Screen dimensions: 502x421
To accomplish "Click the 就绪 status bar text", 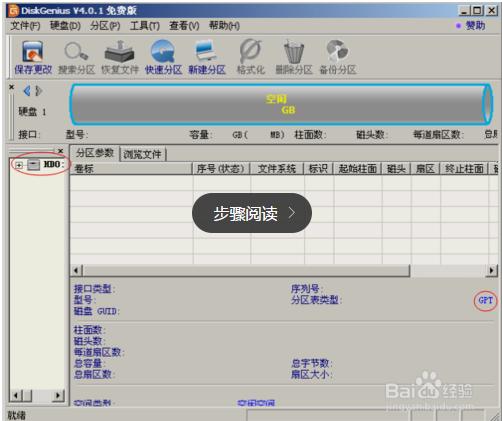I will (16, 415).
